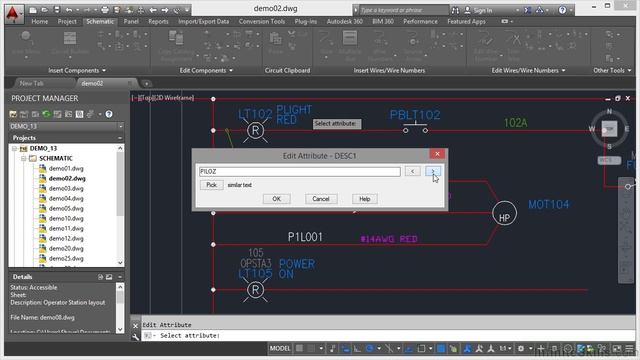Close the command line with its X icon

pyautogui.click(x=136, y=326)
